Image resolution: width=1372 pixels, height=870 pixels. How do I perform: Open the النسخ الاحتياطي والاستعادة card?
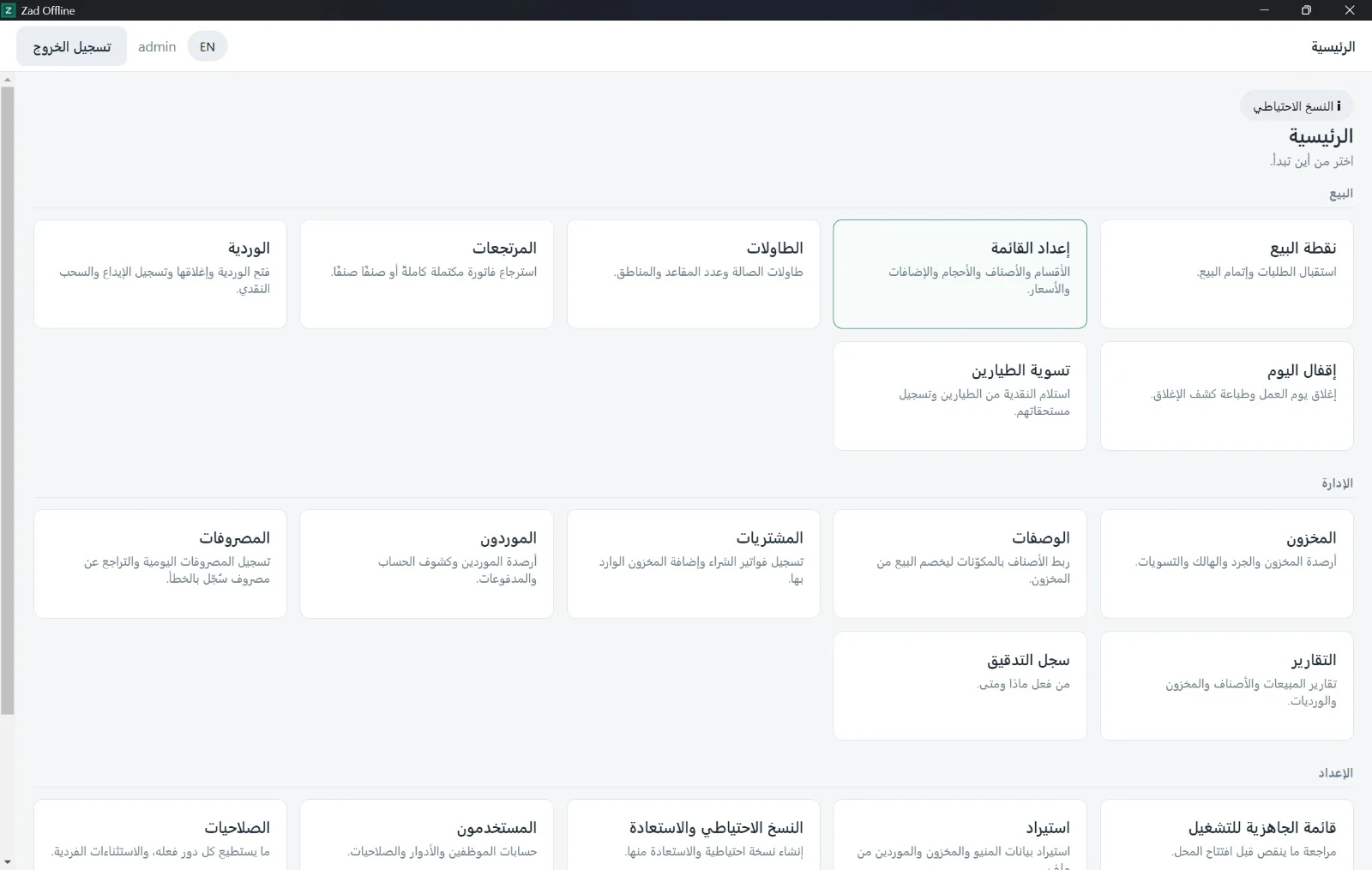pos(693,835)
